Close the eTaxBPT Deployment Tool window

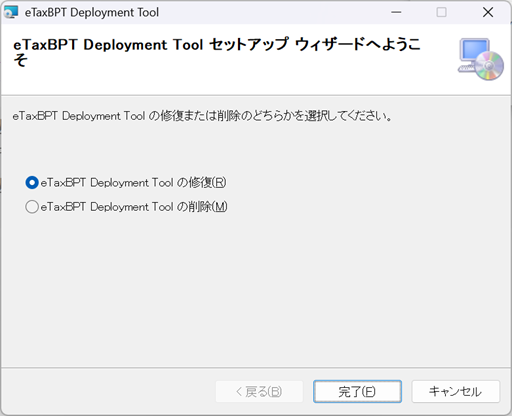(488, 12)
